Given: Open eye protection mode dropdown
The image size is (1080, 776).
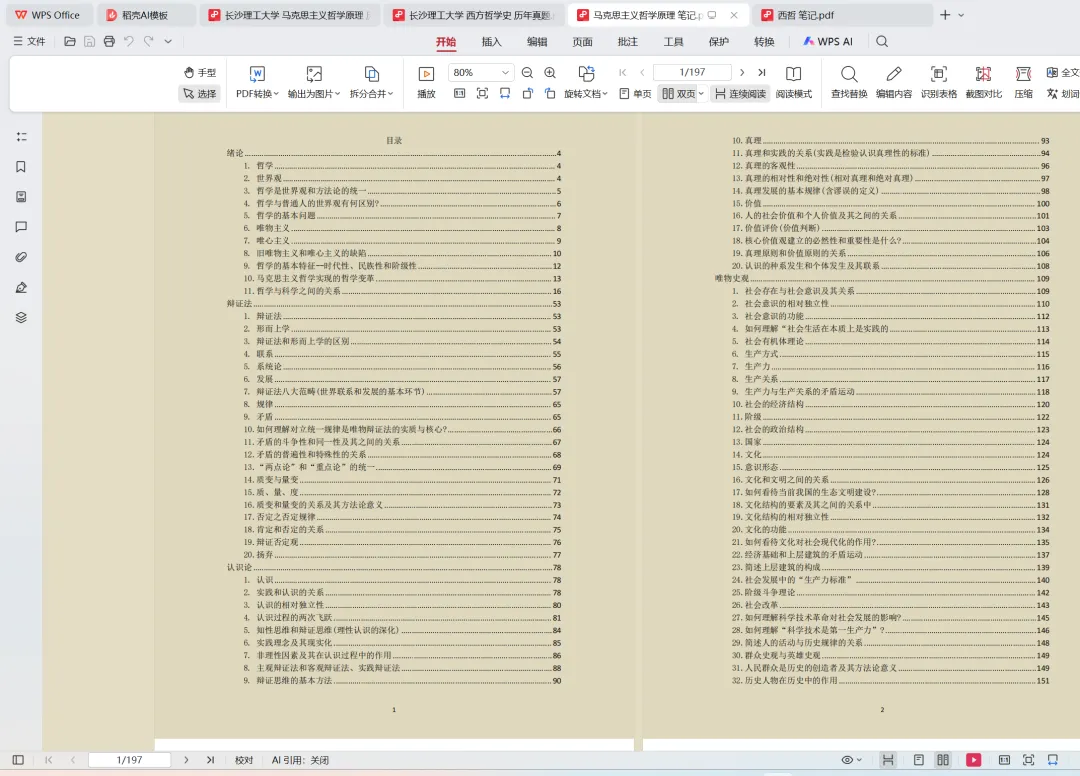Looking at the screenshot, I should [852, 760].
